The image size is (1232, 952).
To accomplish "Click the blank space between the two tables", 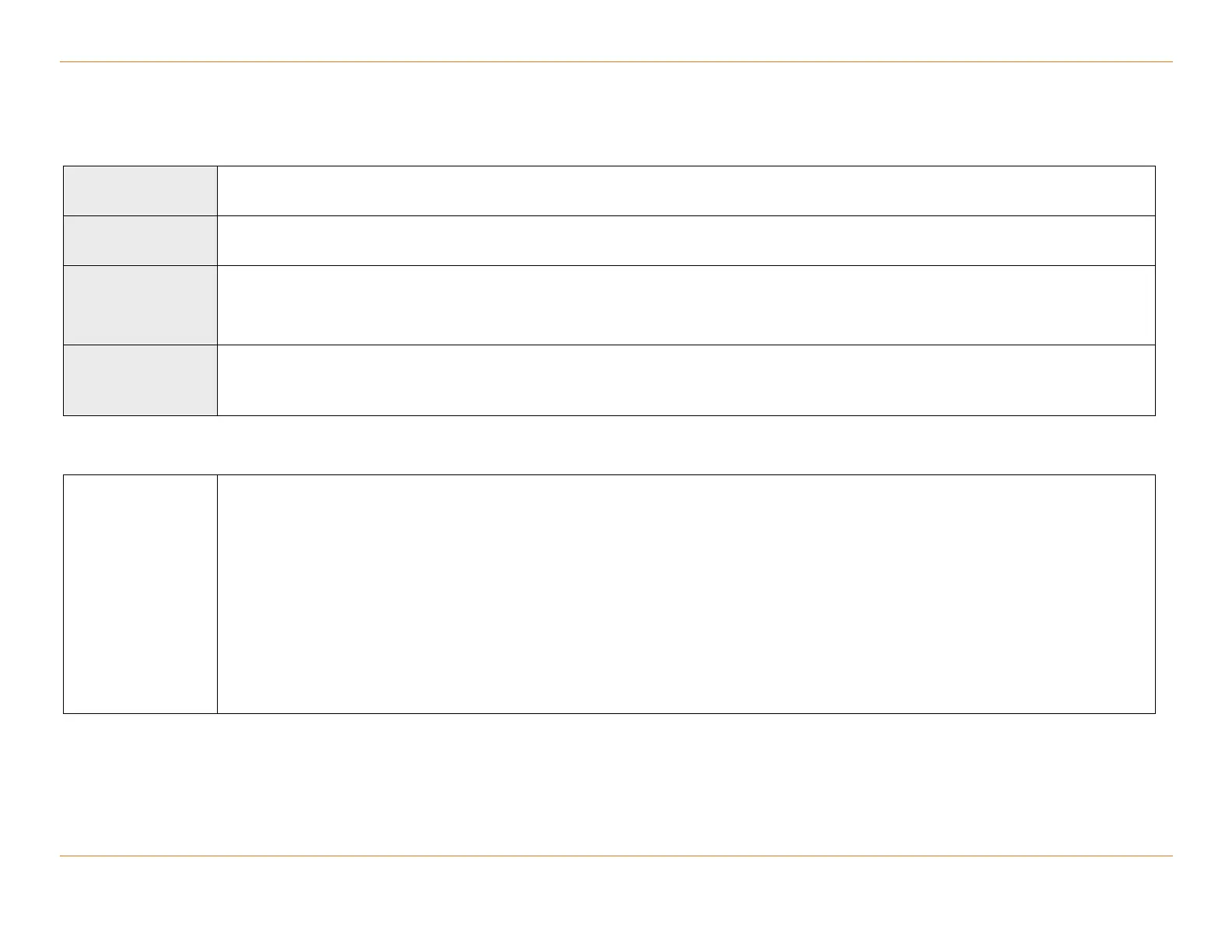I will [x=616, y=445].
